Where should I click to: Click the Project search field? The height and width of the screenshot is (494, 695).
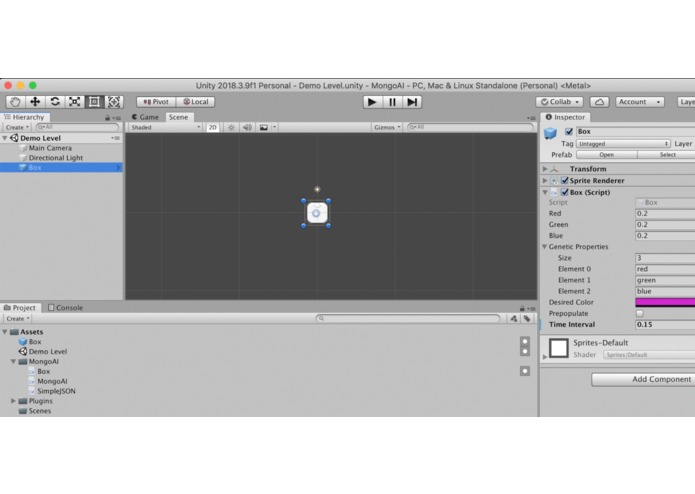408,319
